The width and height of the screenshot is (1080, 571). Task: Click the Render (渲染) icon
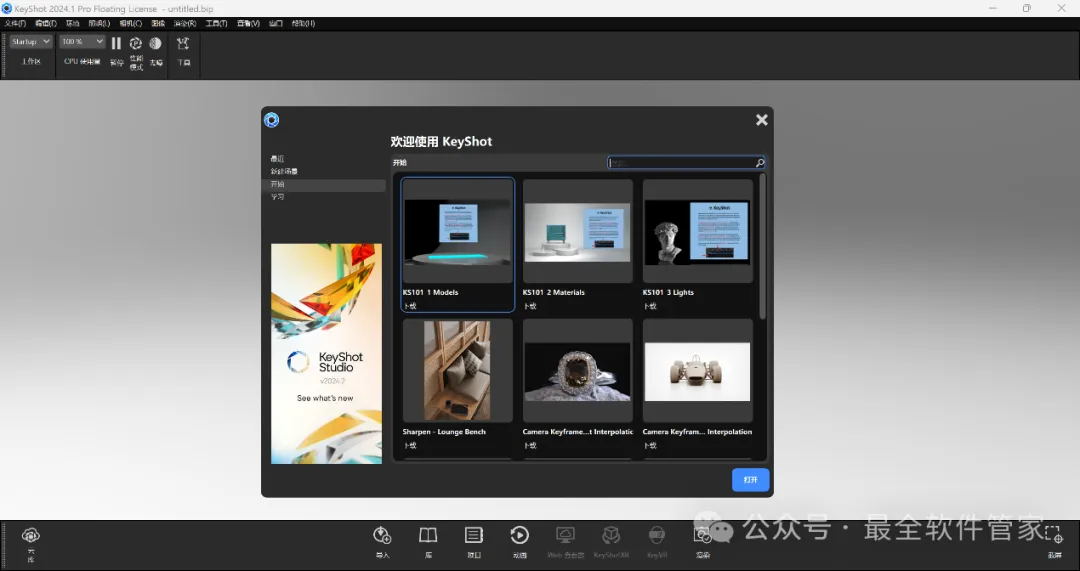pyautogui.click(x=703, y=535)
